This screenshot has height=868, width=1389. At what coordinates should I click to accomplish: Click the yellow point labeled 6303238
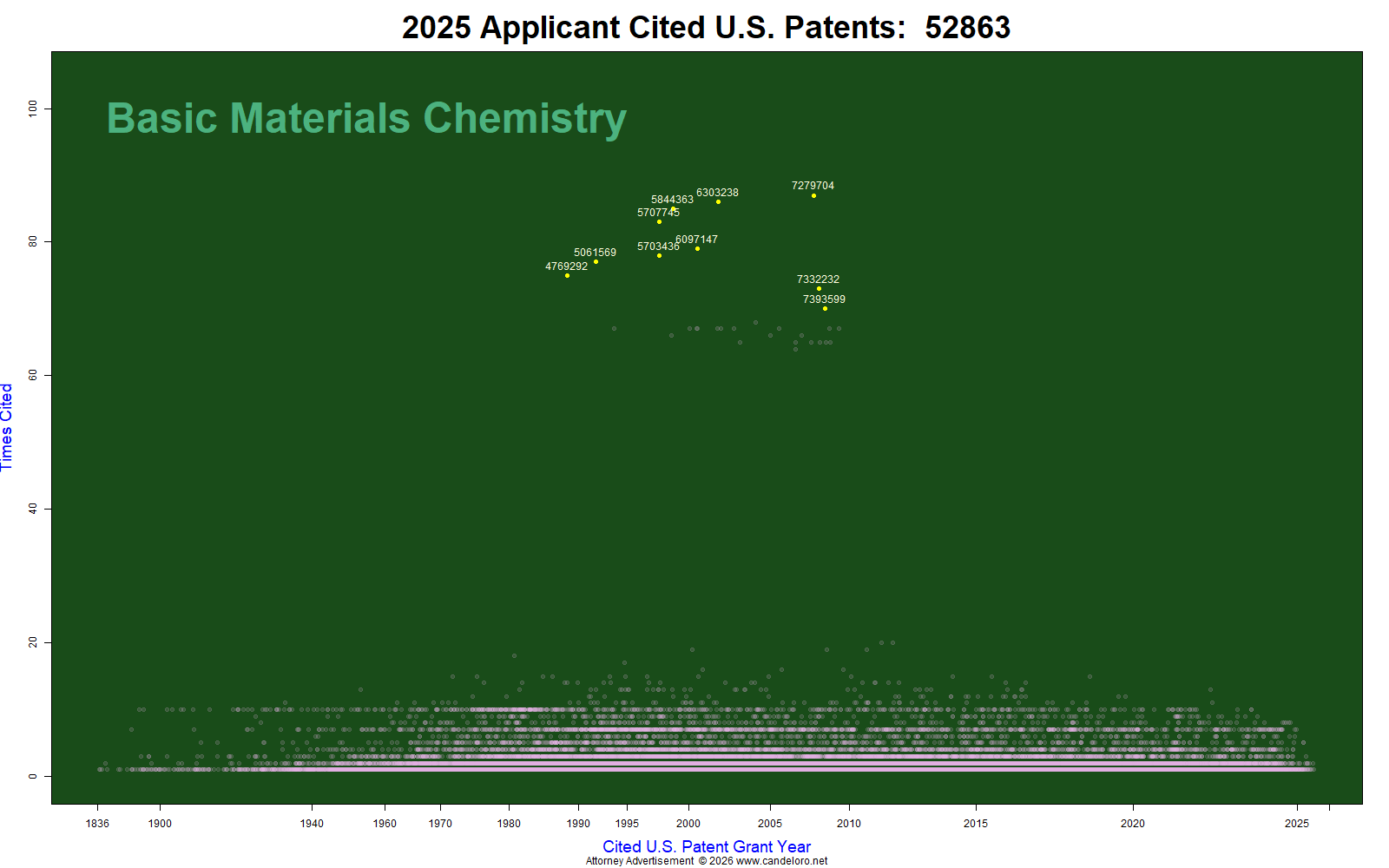click(x=718, y=201)
